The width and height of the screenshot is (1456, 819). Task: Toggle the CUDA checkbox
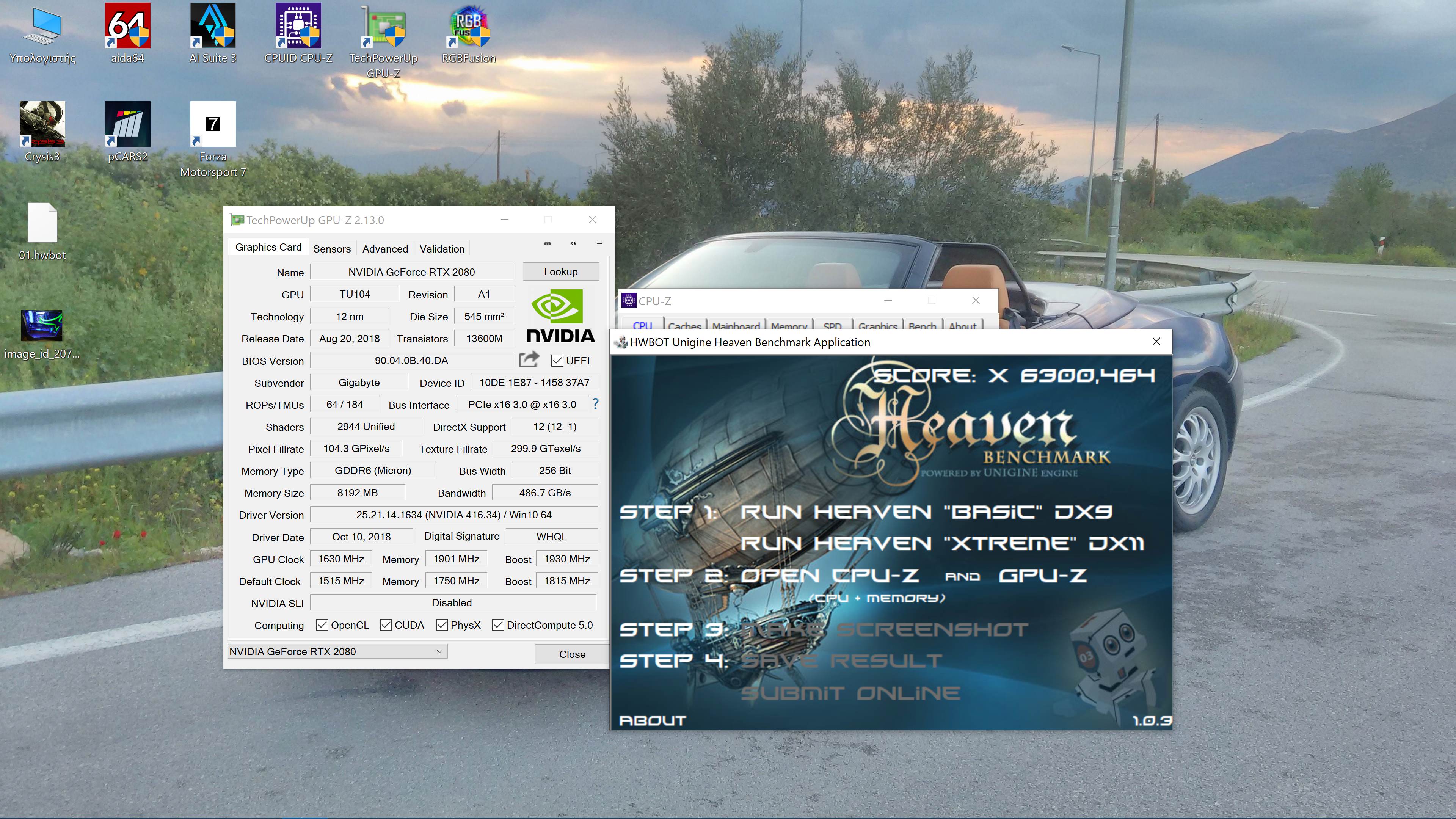click(x=386, y=625)
